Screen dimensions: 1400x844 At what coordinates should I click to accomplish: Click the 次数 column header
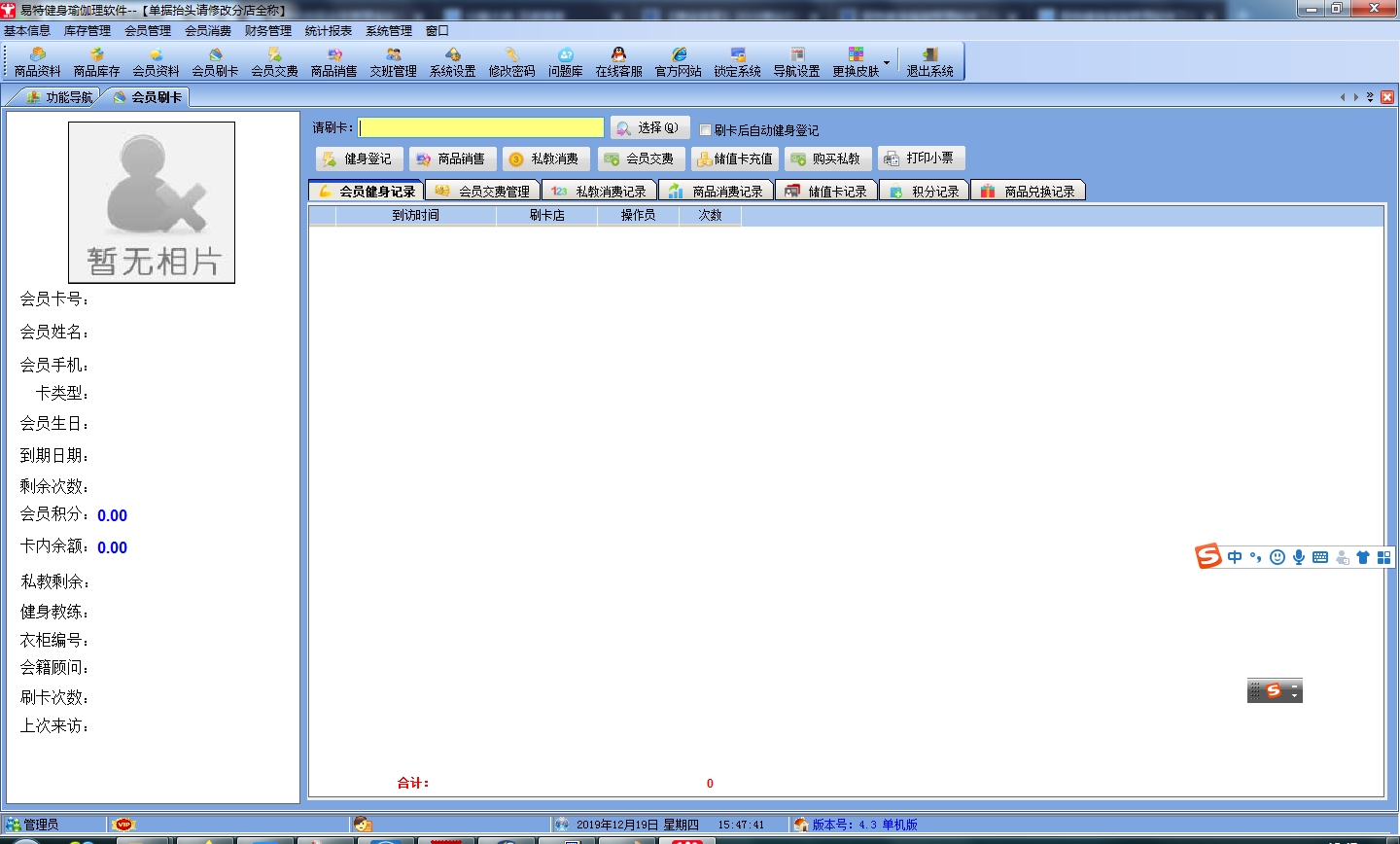711,216
